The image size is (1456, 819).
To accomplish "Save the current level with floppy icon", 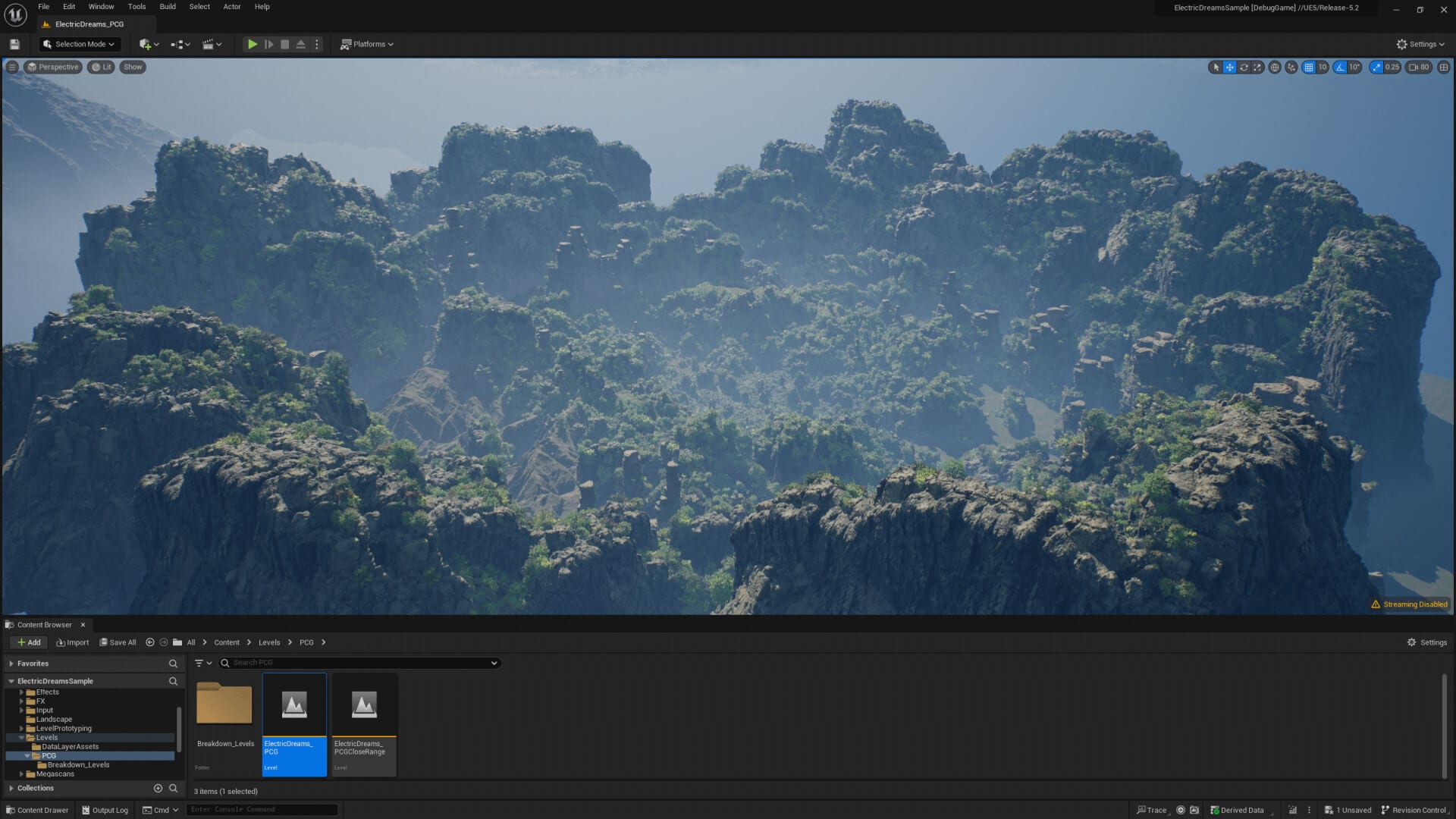I will [x=14, y=44].
